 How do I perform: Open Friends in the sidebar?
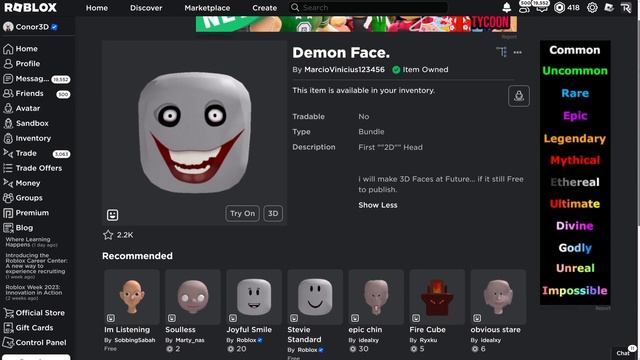(37, 93)
